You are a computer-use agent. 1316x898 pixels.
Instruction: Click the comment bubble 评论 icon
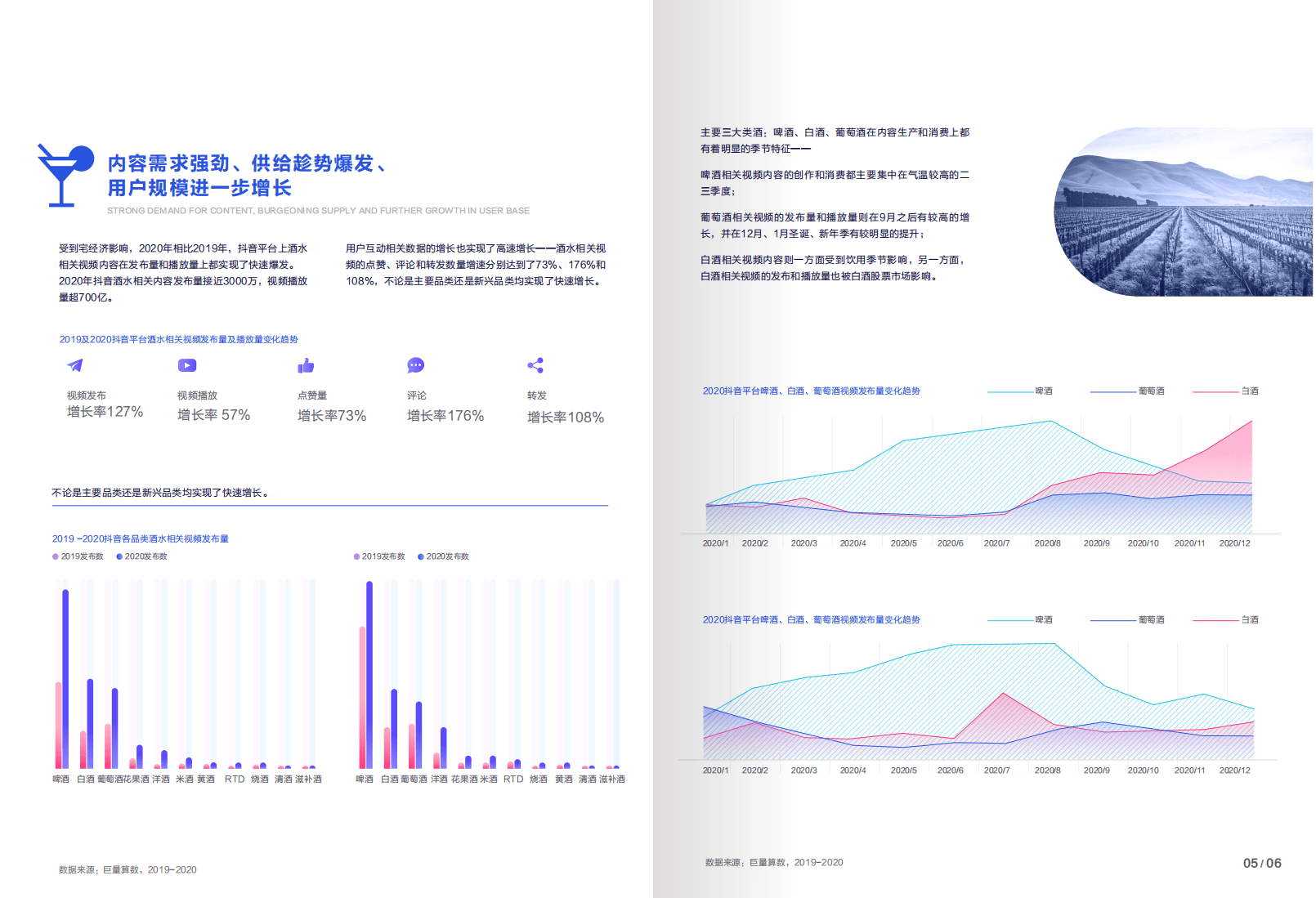tap(417, 366)
